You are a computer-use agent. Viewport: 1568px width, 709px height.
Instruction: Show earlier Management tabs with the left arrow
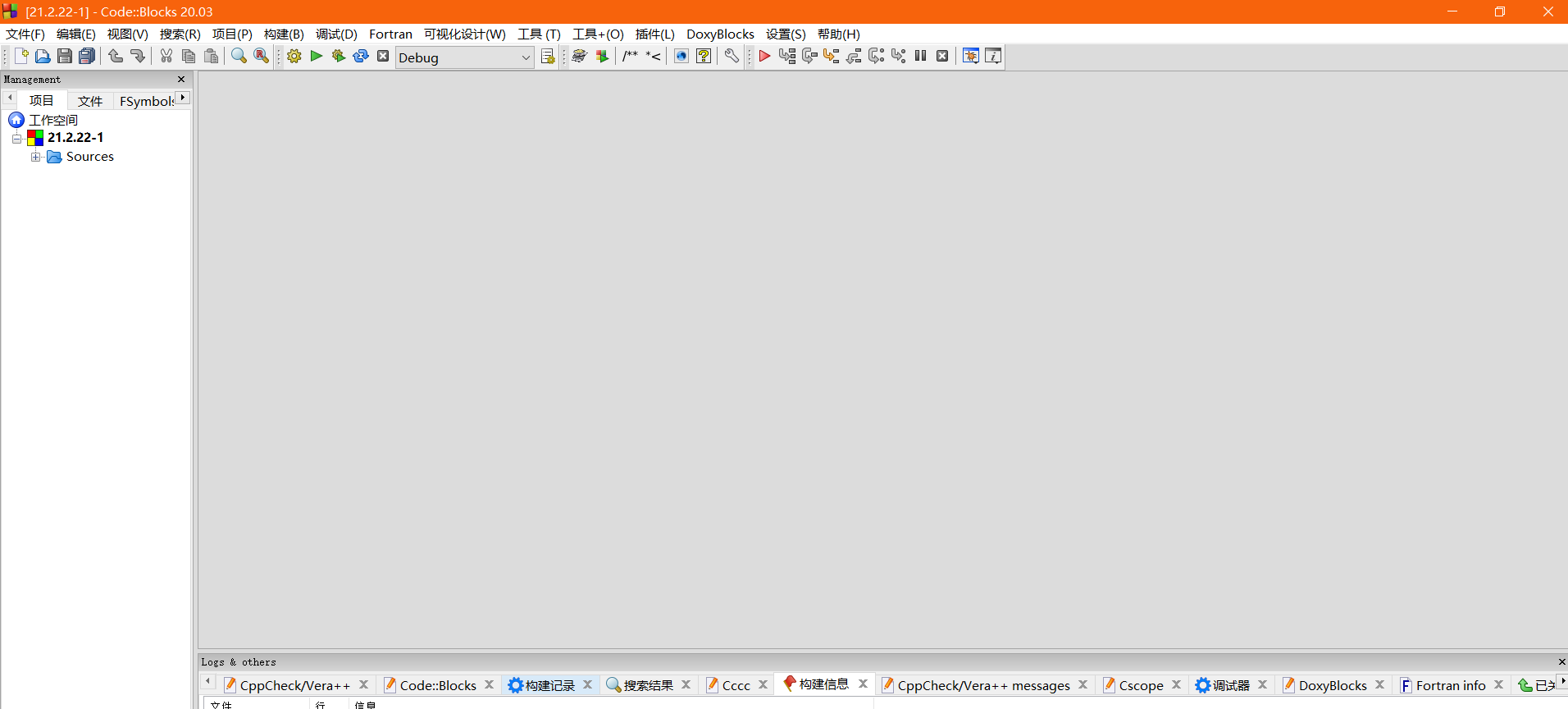point(10,98)
